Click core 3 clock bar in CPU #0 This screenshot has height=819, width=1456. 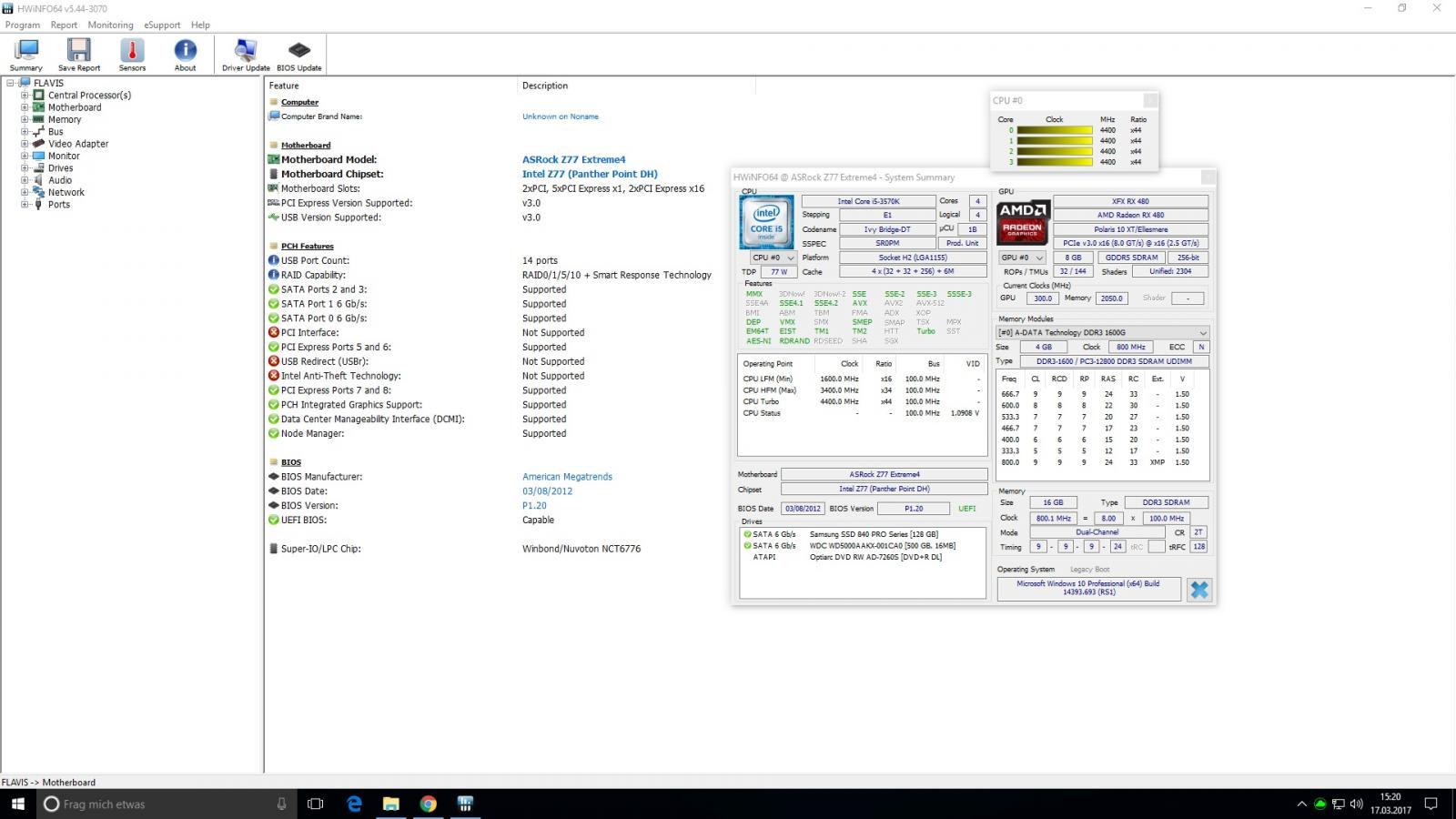coord(1055,162)
